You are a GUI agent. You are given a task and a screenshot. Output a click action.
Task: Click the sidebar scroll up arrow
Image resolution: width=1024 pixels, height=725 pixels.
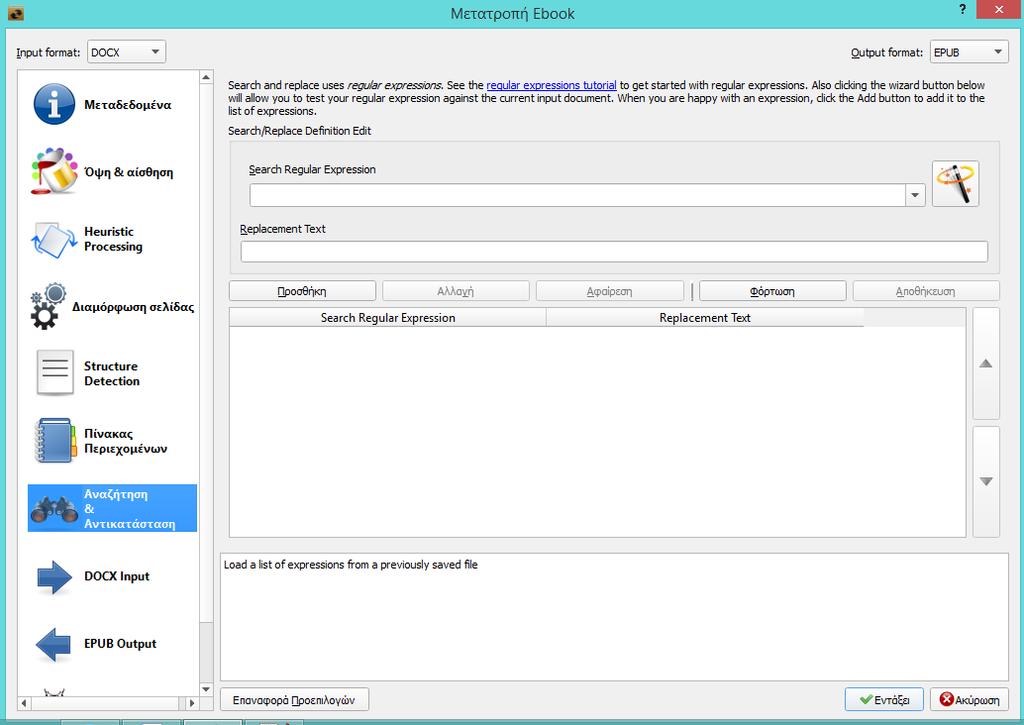point(206,78)
